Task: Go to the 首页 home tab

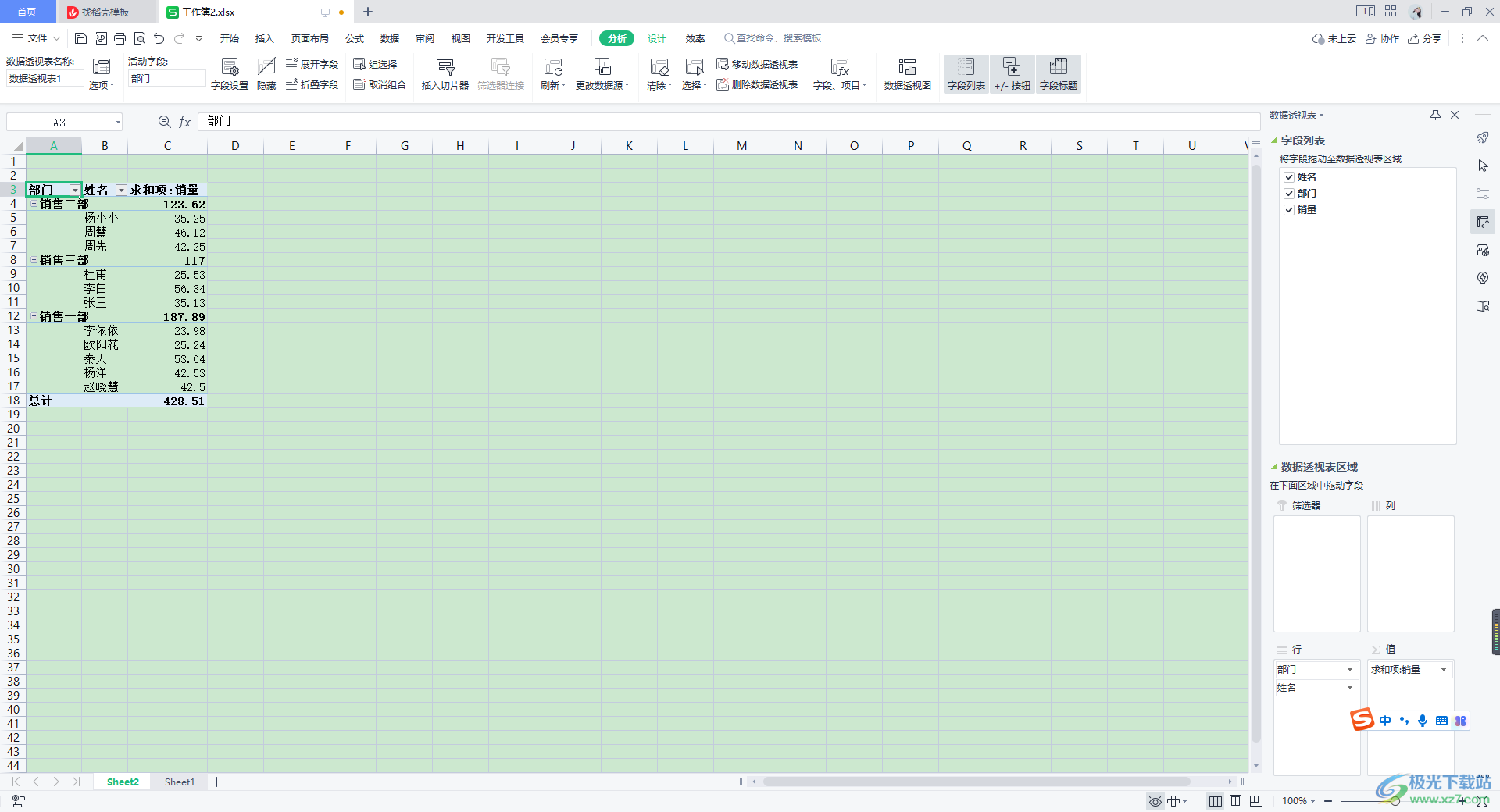Action: (27, 12)
